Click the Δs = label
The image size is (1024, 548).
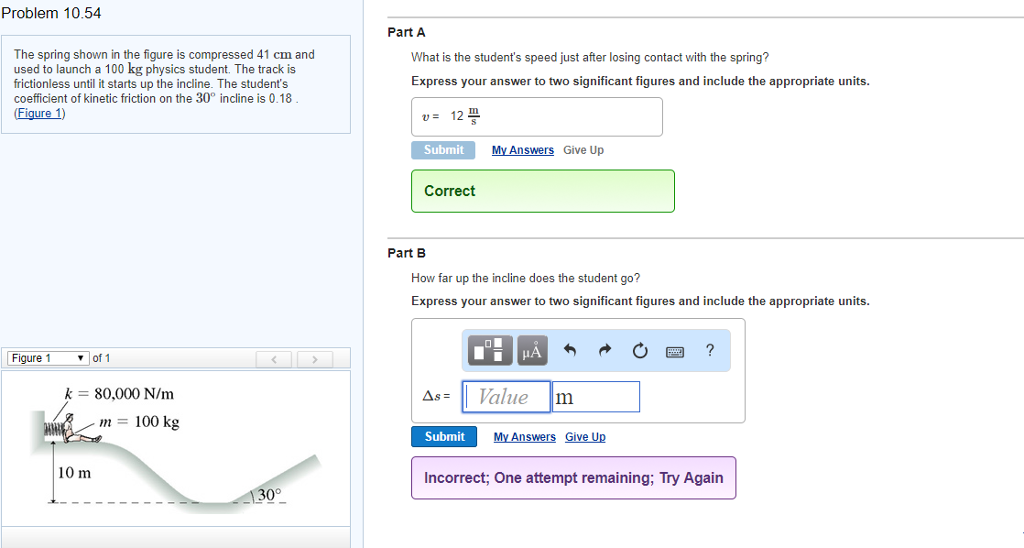(x=436, y=396)
